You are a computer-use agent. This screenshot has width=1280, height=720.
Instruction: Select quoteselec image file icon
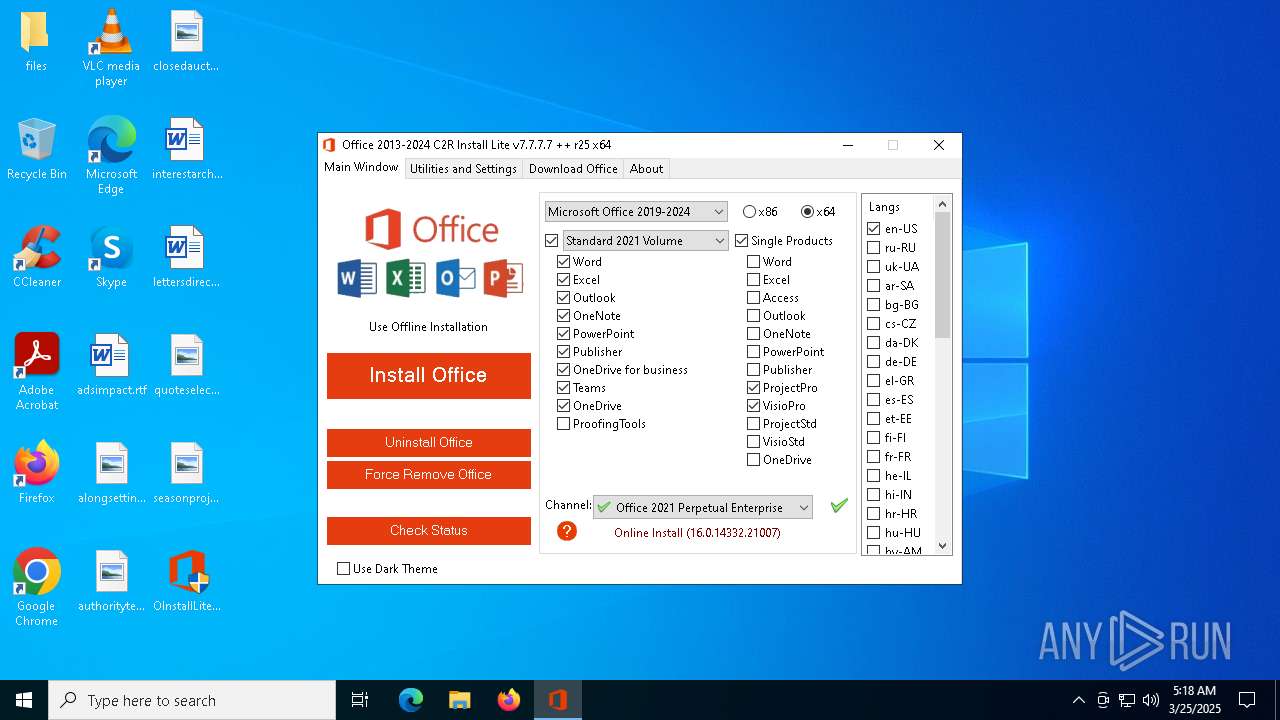click(x=187, y=365)
